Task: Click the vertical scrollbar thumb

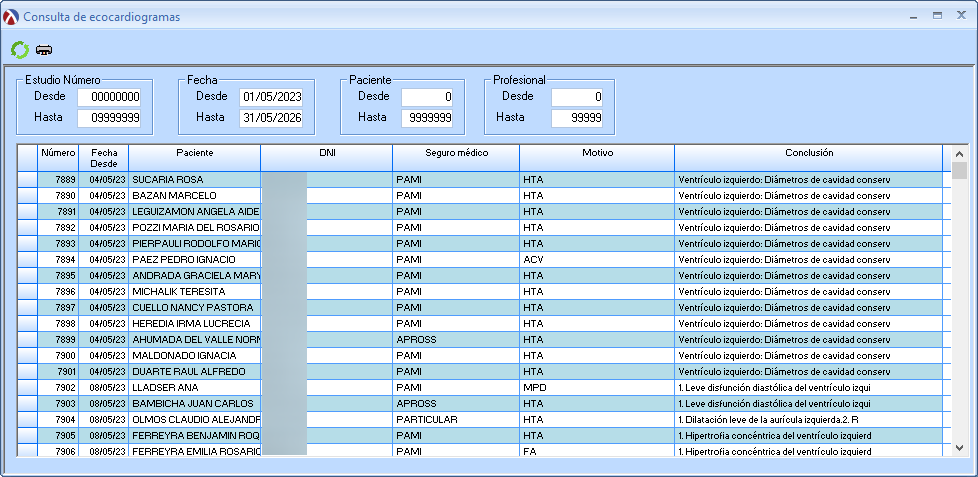Action: pyautogui.click(x=959, y=170)
